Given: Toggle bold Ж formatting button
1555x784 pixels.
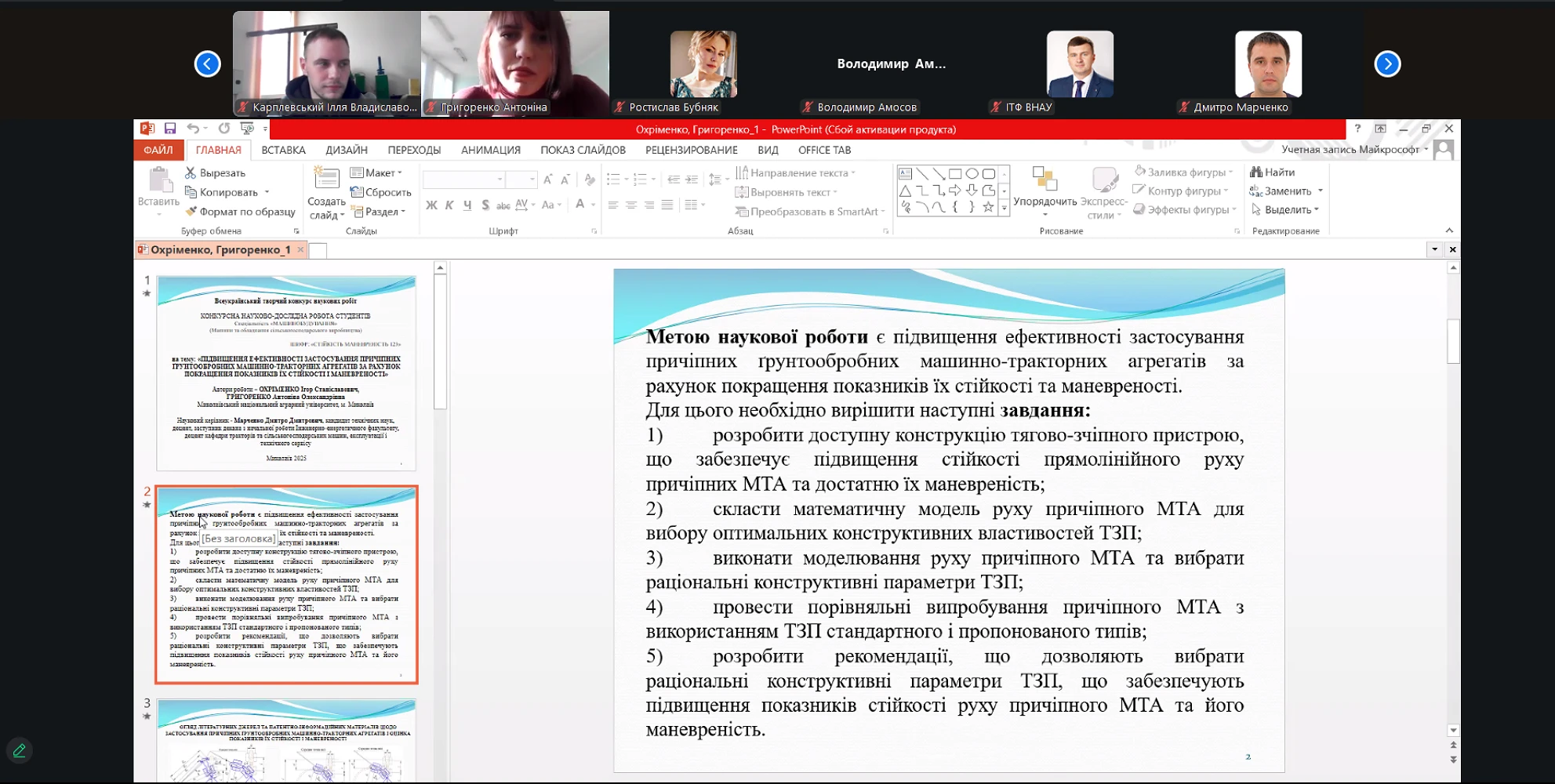Looking at the screenshot, I should coord(431,205).
